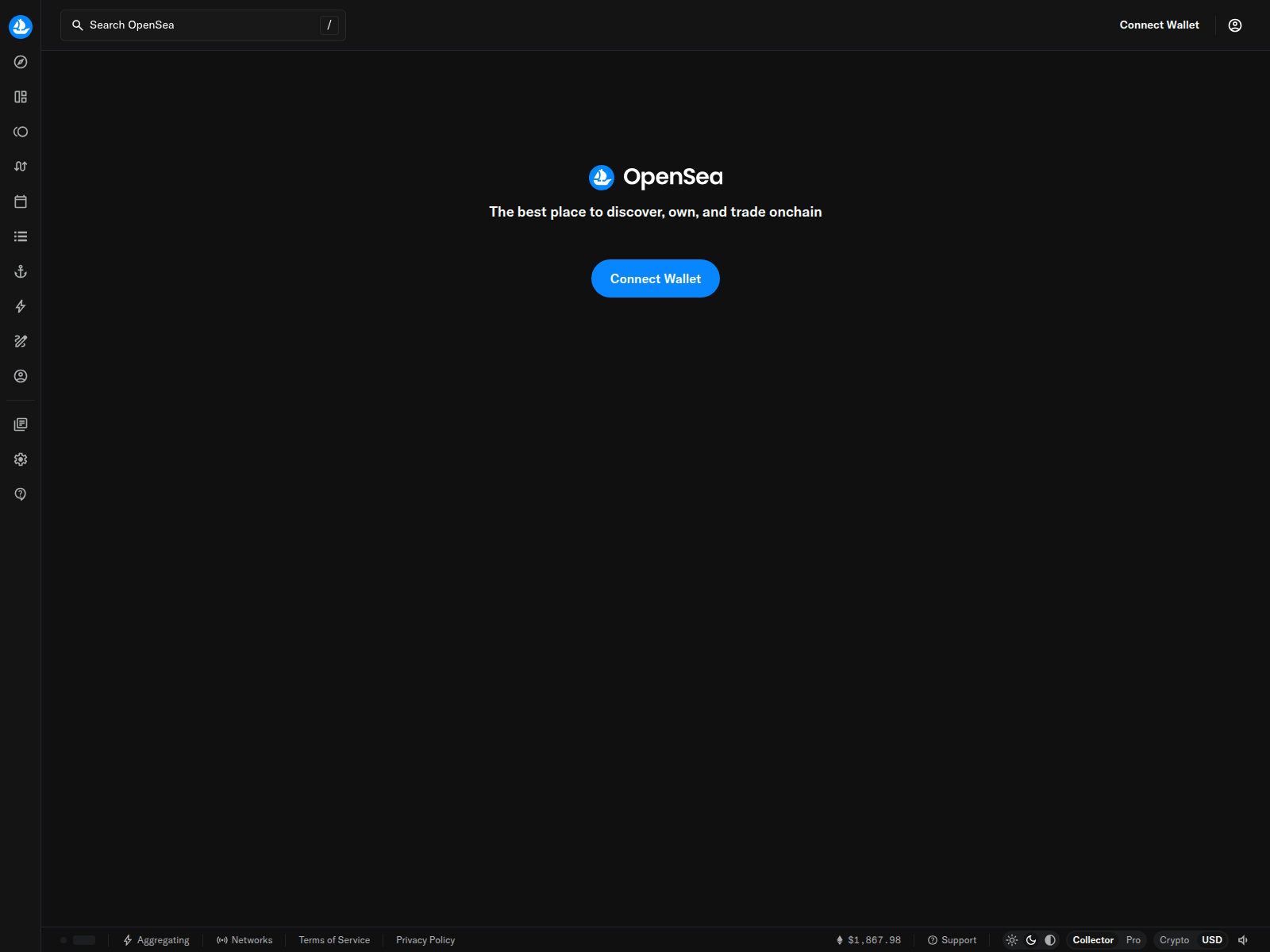
Task: Switch to light theme sun icon
Action: pyautogui.click(x=1012, y=940)
